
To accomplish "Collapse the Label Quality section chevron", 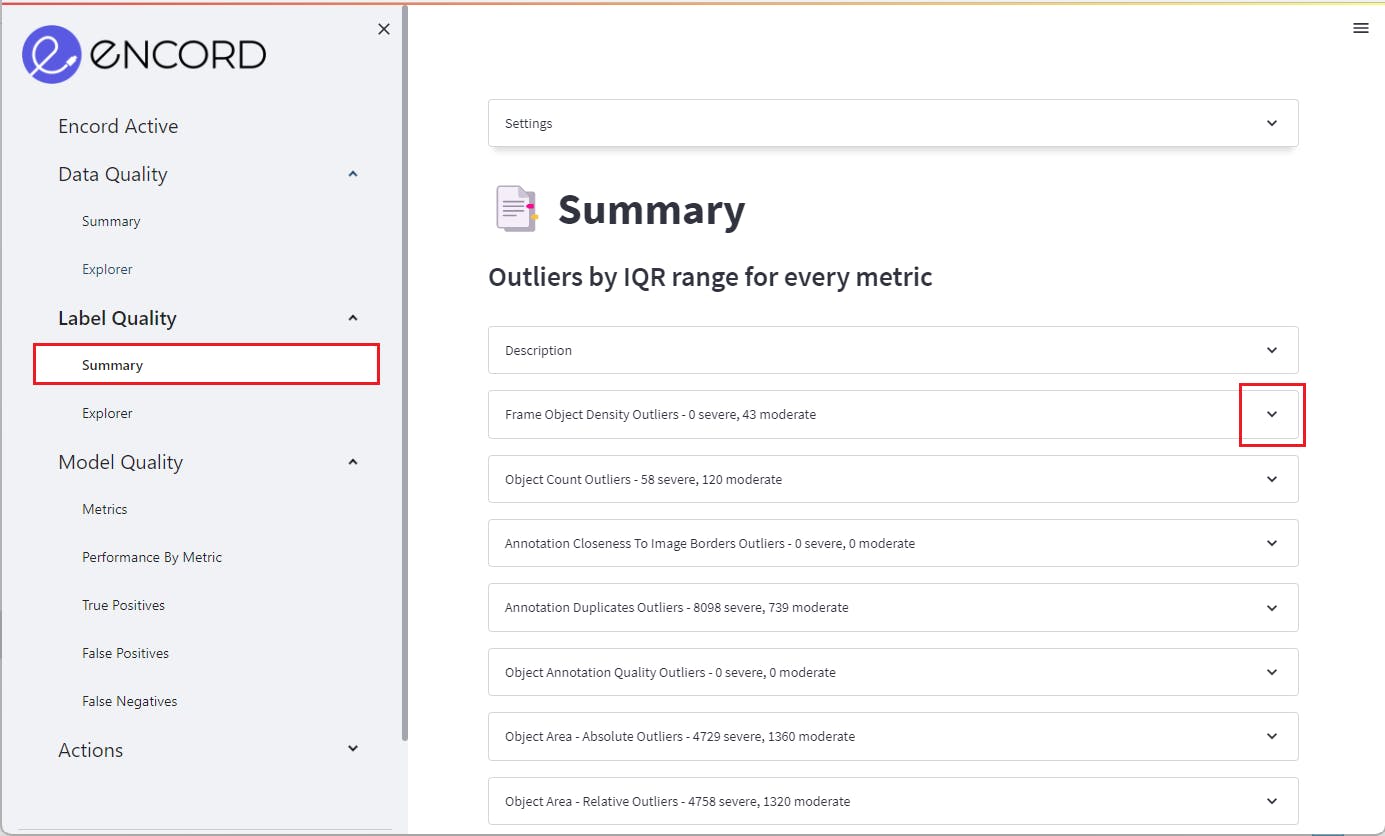I will [x=352, y=318].
